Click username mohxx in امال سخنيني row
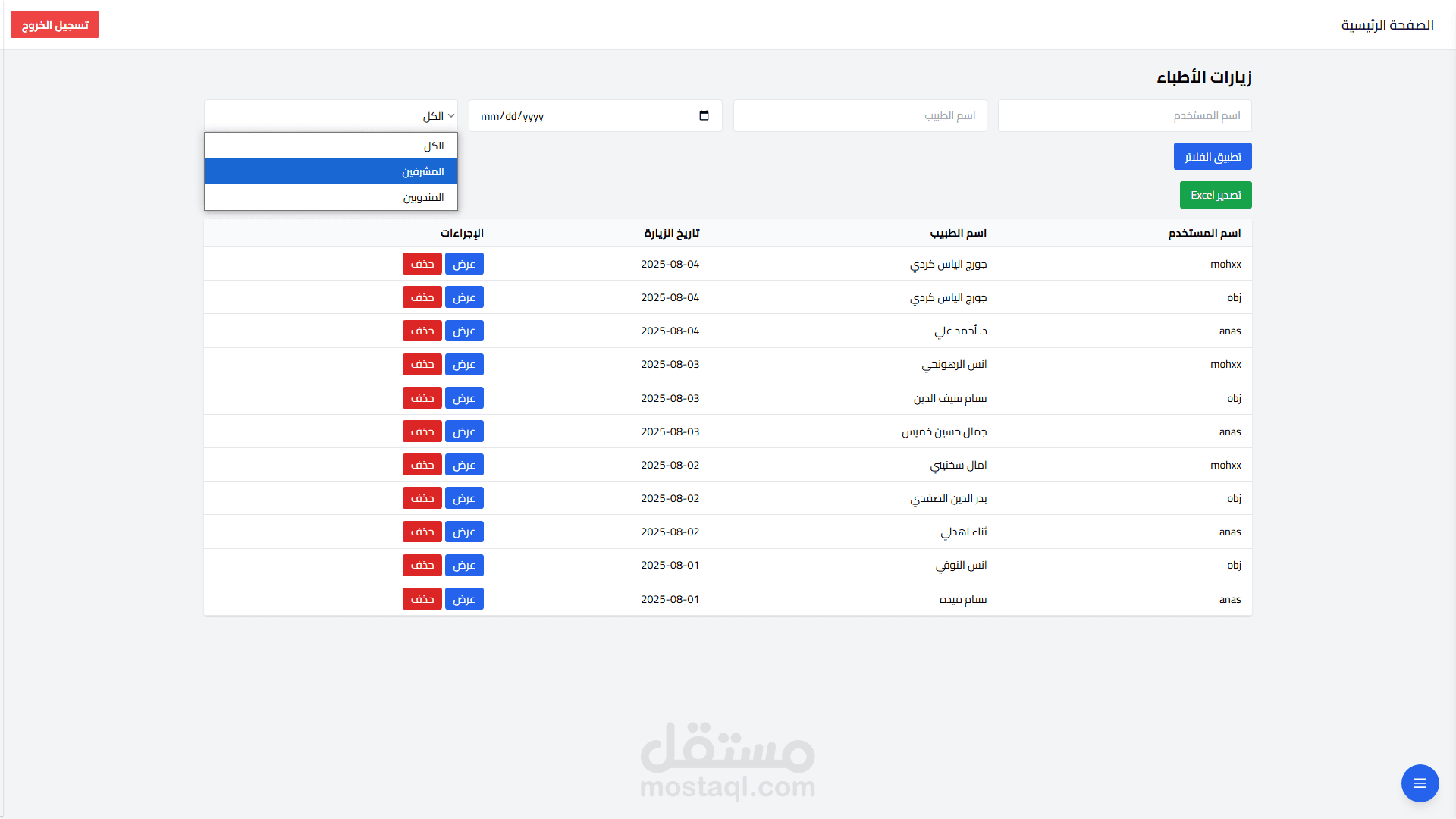Screen dimensions: 1456x819 (1225, 465)
